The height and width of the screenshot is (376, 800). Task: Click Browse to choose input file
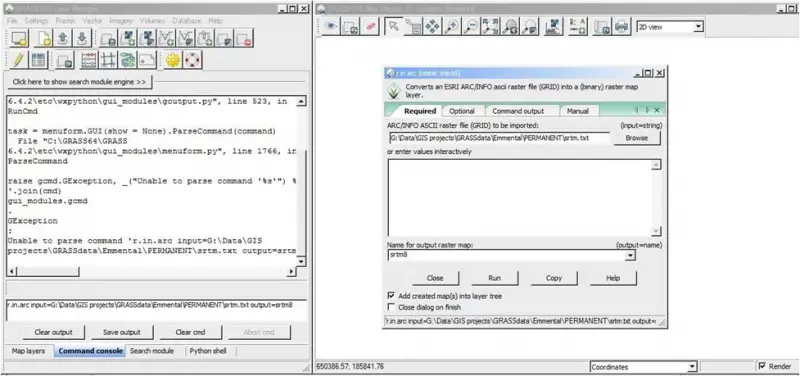pos(637,138)
